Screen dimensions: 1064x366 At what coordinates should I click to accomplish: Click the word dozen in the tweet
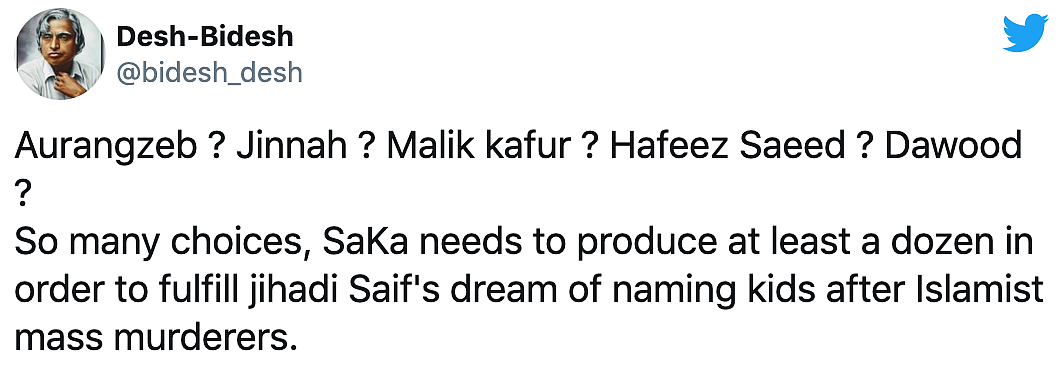tap(943, 244)
